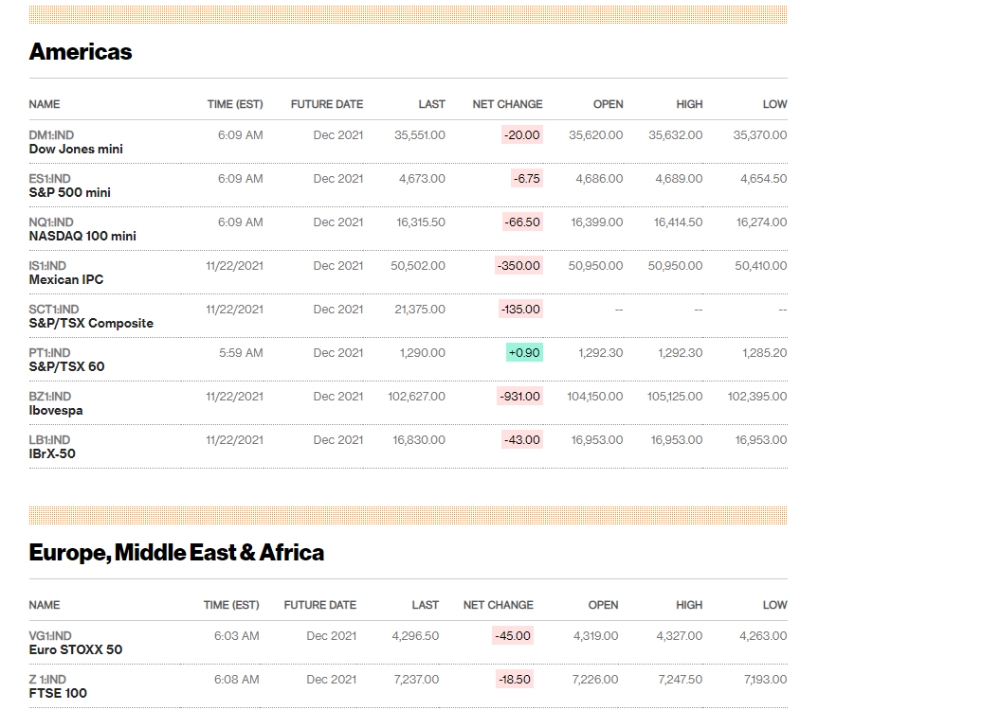Click the LB1:IND ticker
The image size is (1000, 710).
50,440
